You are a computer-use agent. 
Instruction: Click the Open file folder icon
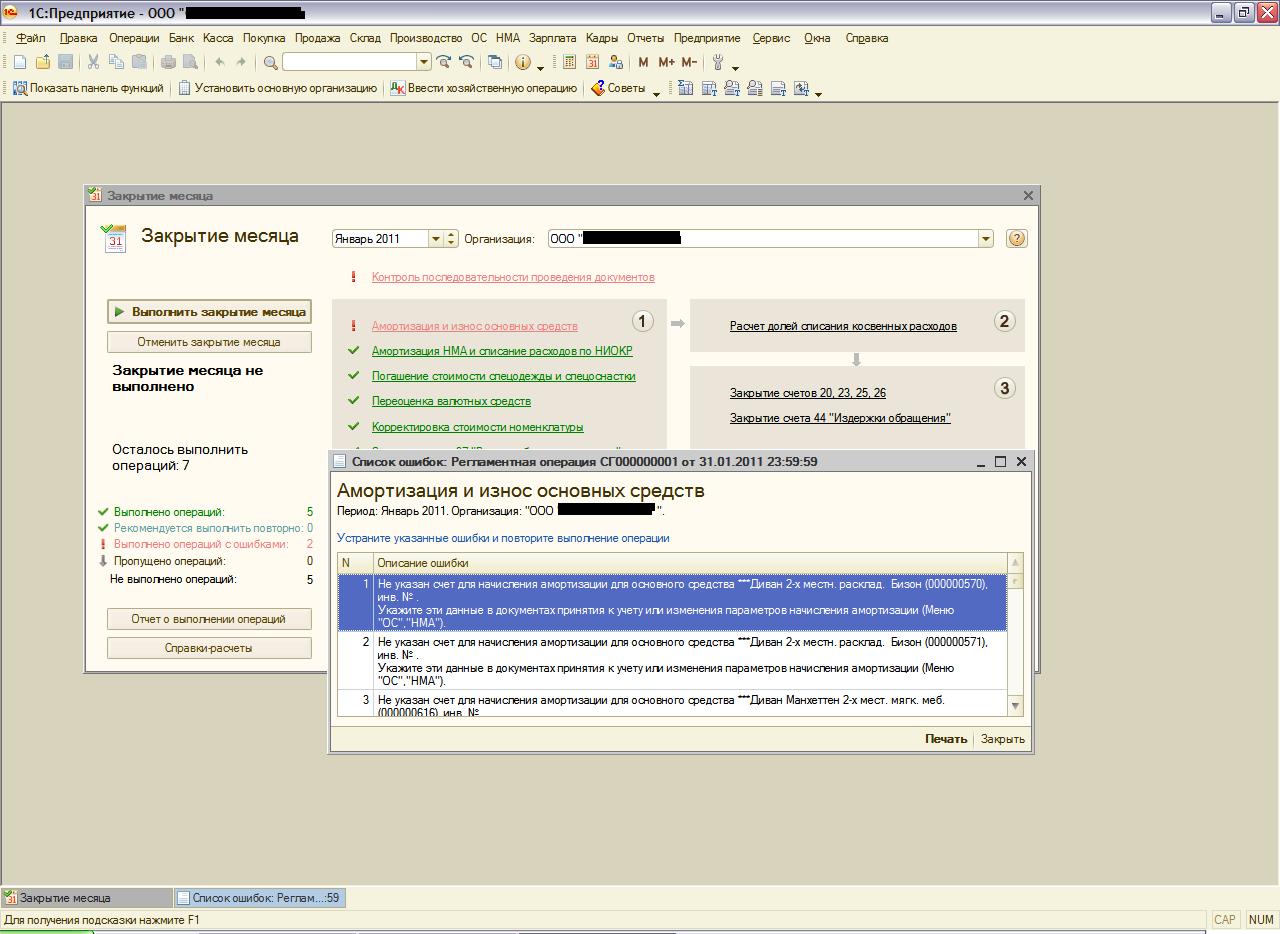pos(43,62)
